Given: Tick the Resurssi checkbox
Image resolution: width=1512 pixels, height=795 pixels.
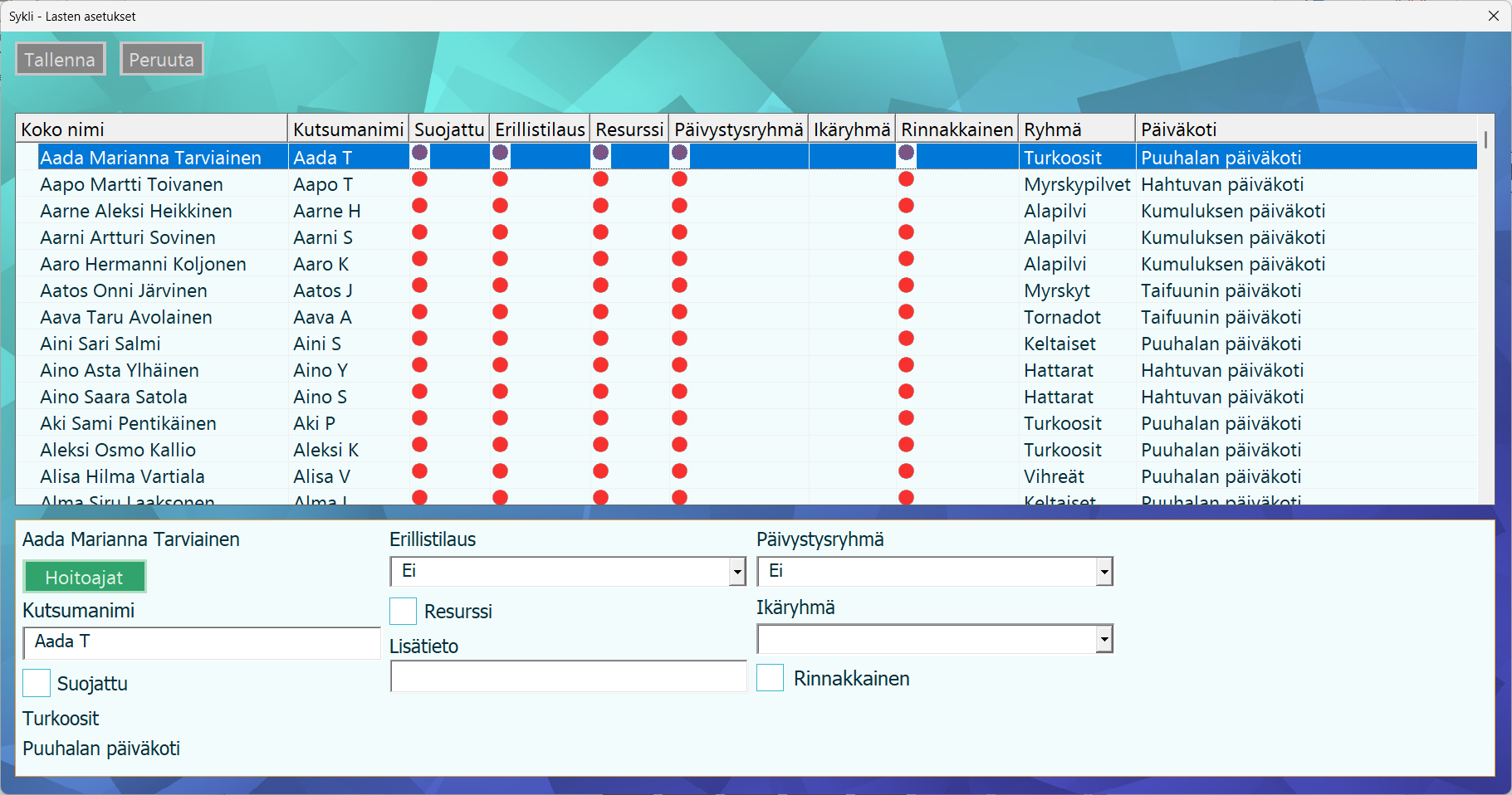Looking at the screenshot, I should 404,611.
